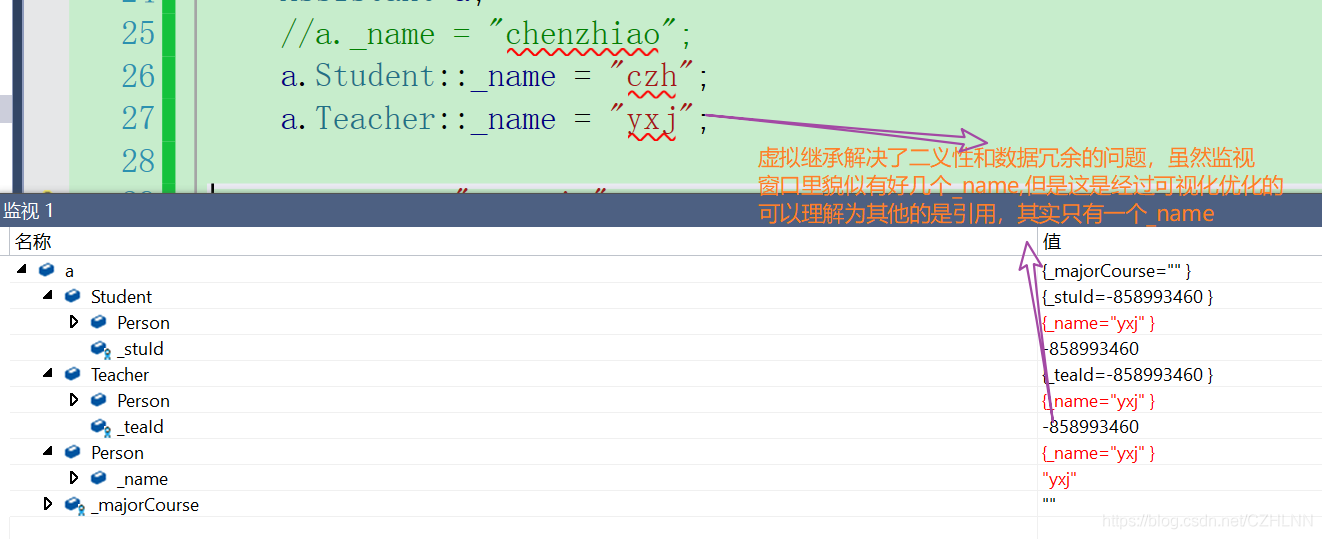The height and width of the screenshot is (539, 1322).
Task: Click the 名称 column header
Action: click(33, 242)
